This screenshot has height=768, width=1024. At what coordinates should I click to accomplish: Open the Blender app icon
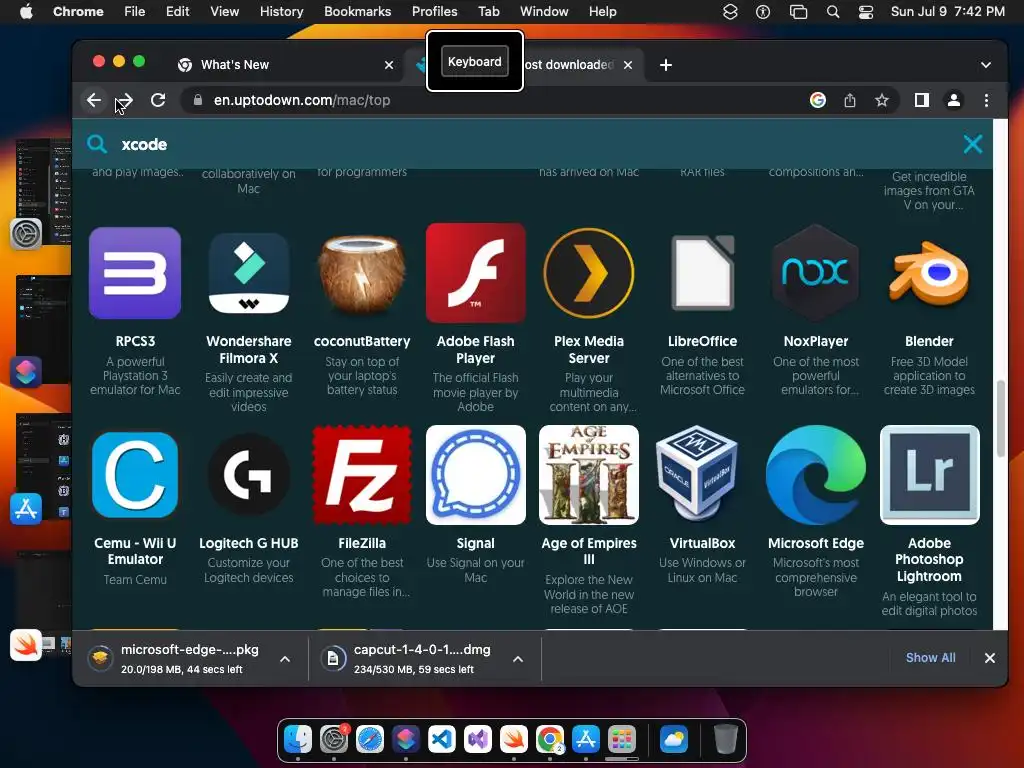click(929, 273)
